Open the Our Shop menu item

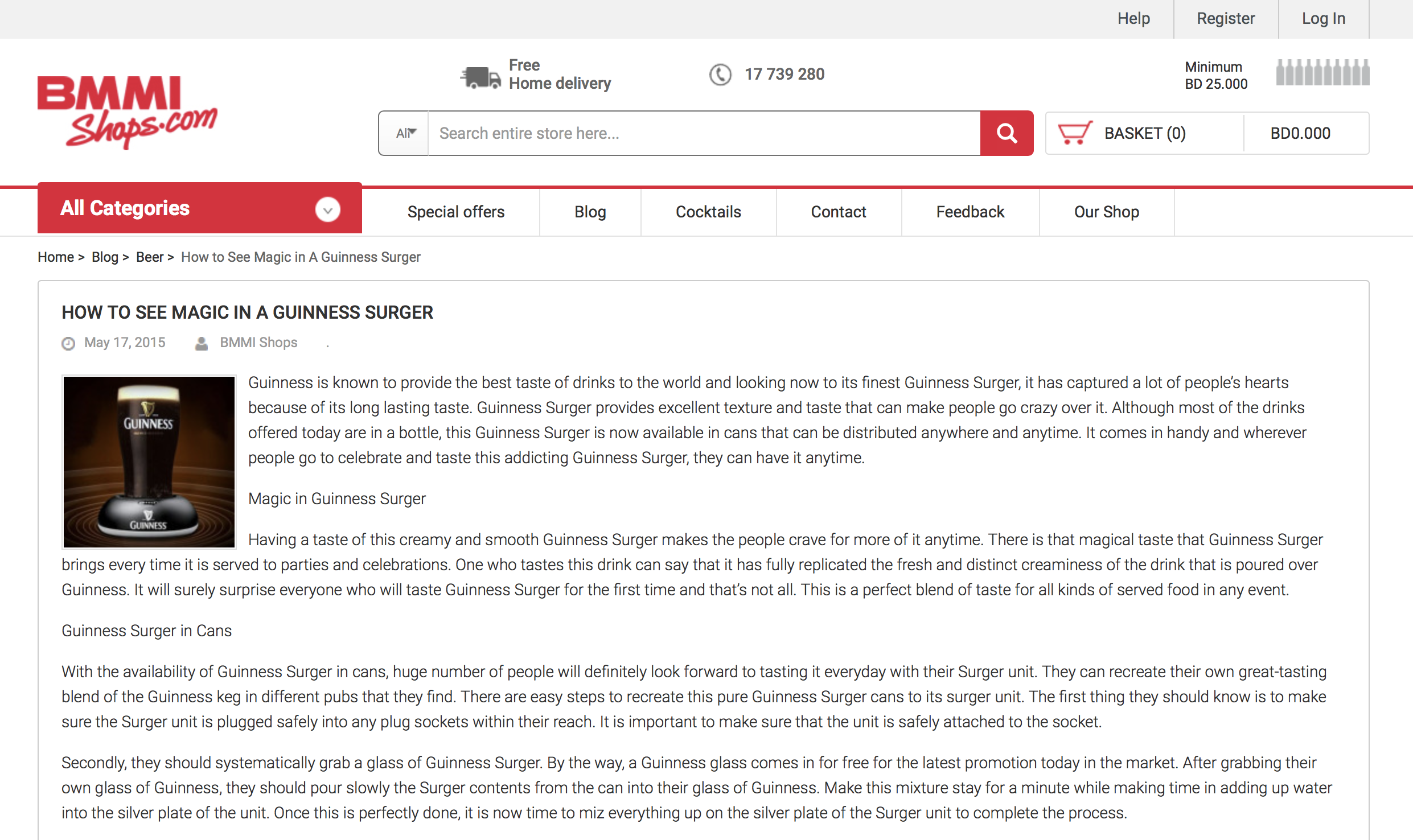[1106, 212]
